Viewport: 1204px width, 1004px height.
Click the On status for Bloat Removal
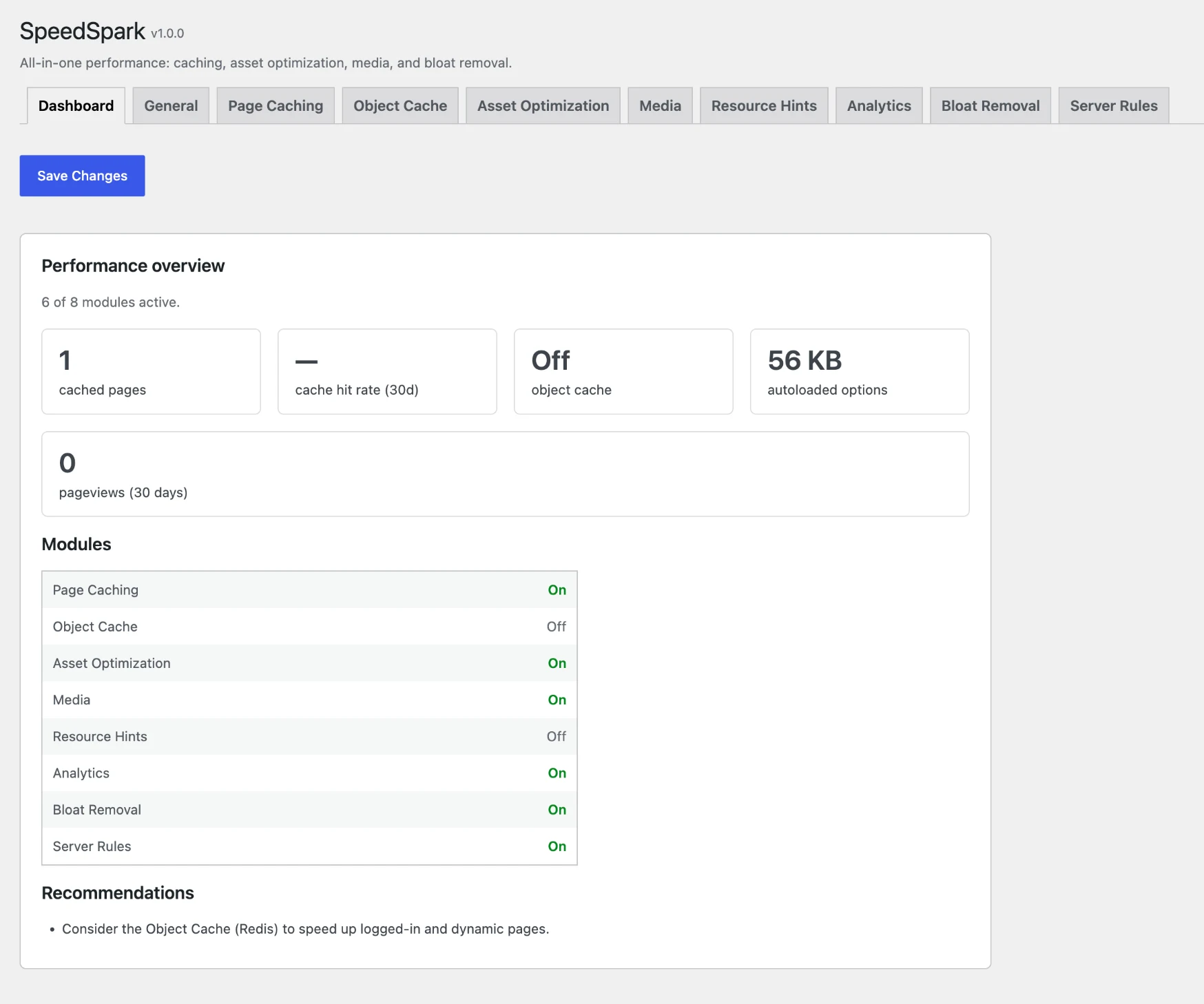coord(557,810)
